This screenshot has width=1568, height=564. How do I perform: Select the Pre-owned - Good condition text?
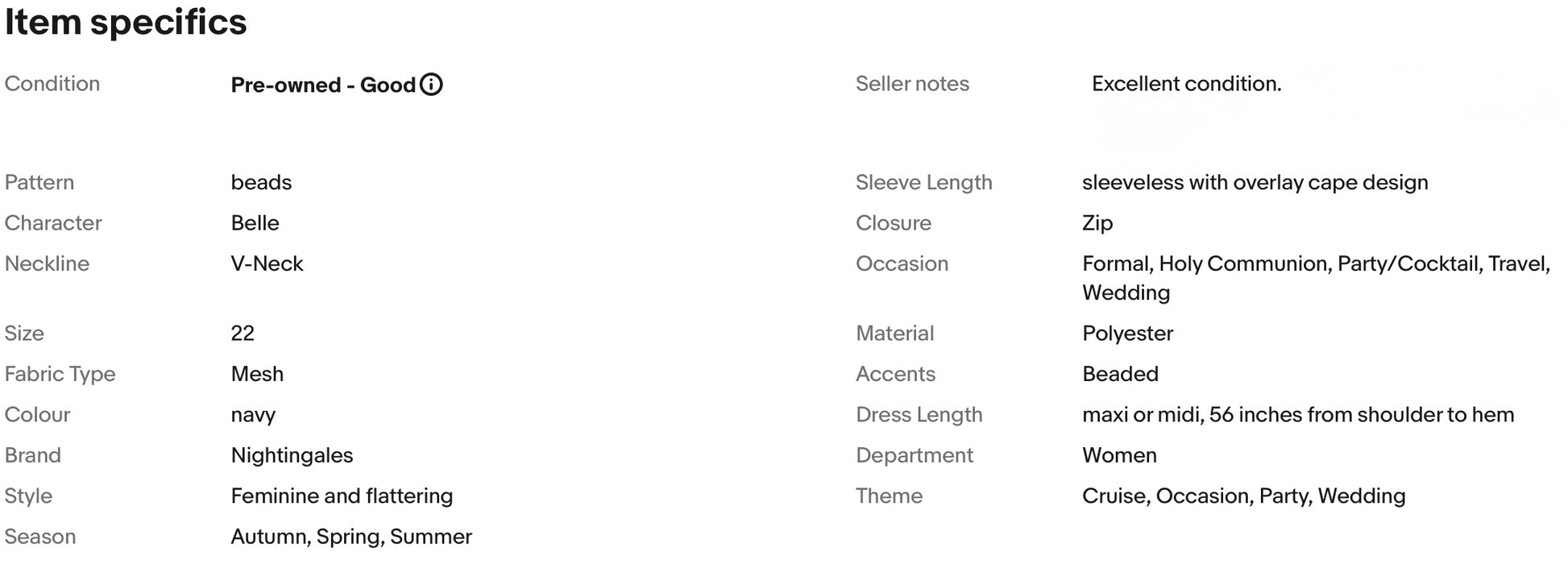pyautogui.click(x=323, y=85)
